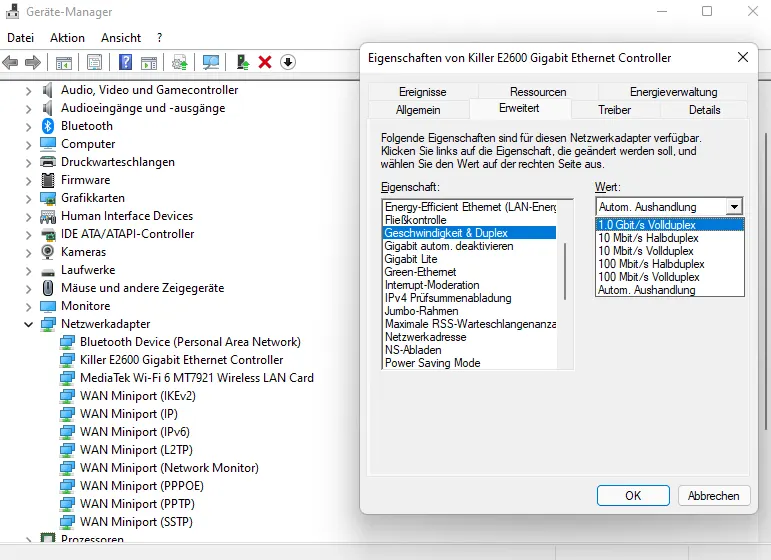Select the Fließkontrolle property
This screenshot has width=771, height=560.
470,220
